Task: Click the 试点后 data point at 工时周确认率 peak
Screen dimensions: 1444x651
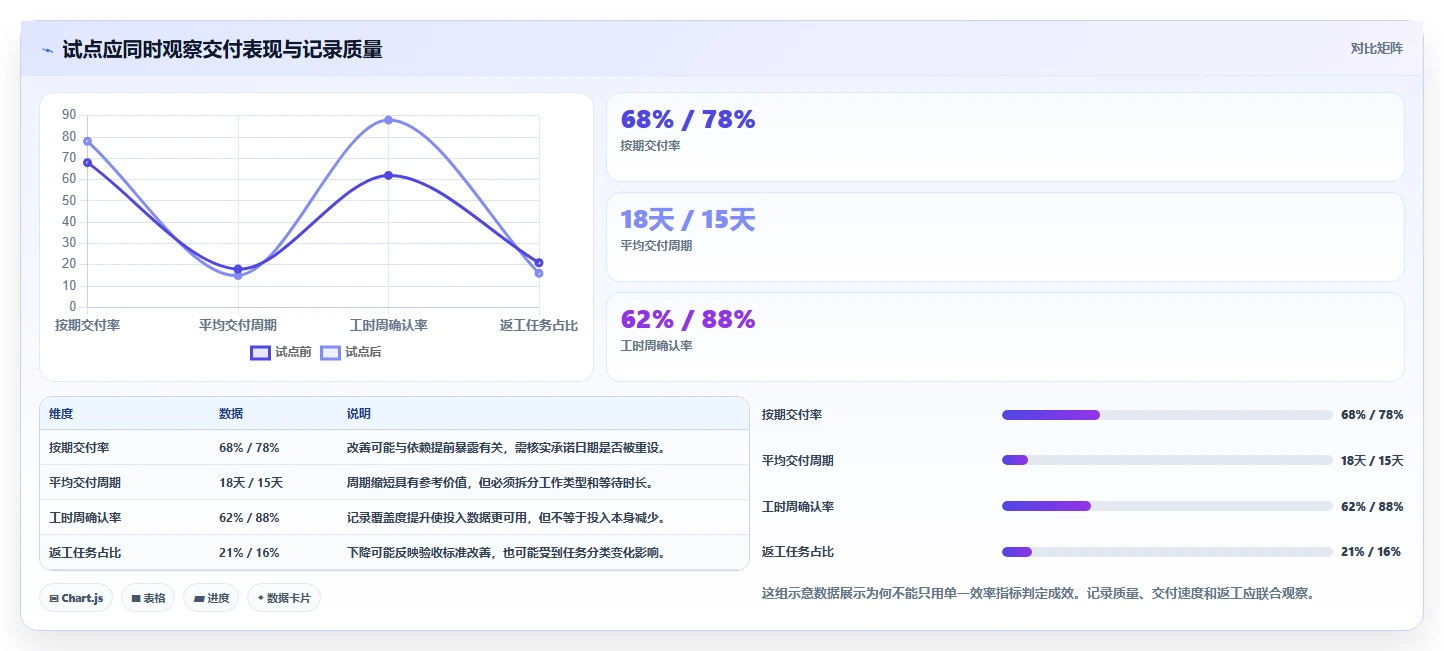Action: tap(388, 120)
